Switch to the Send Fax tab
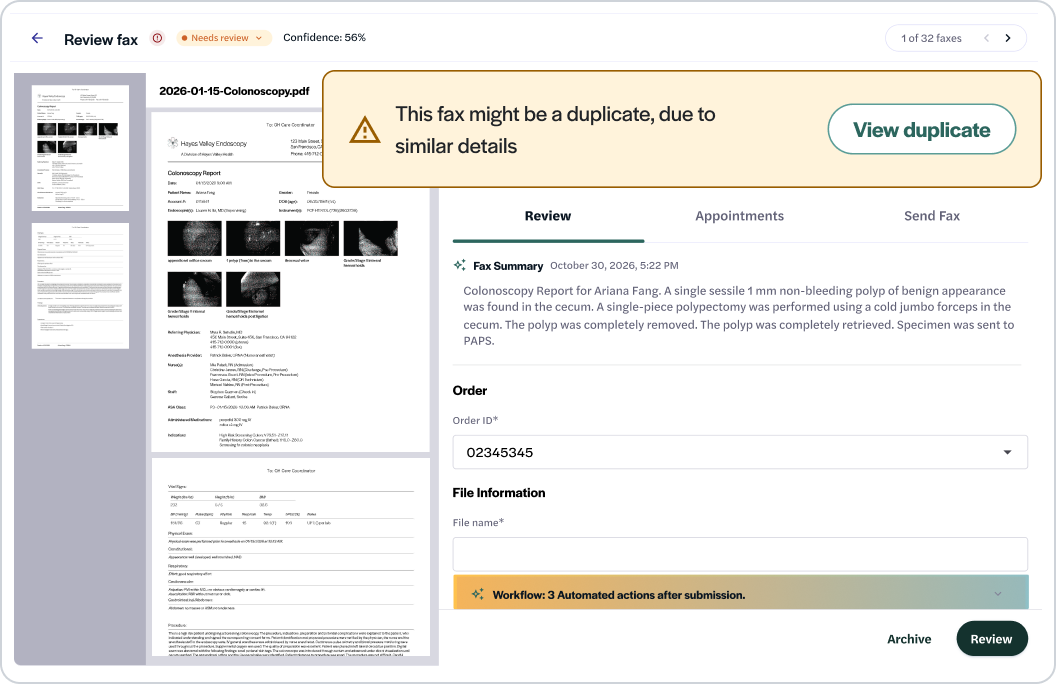Viewport: 1056px width, 684px height. pyautogui.click(x=931, y=216)
